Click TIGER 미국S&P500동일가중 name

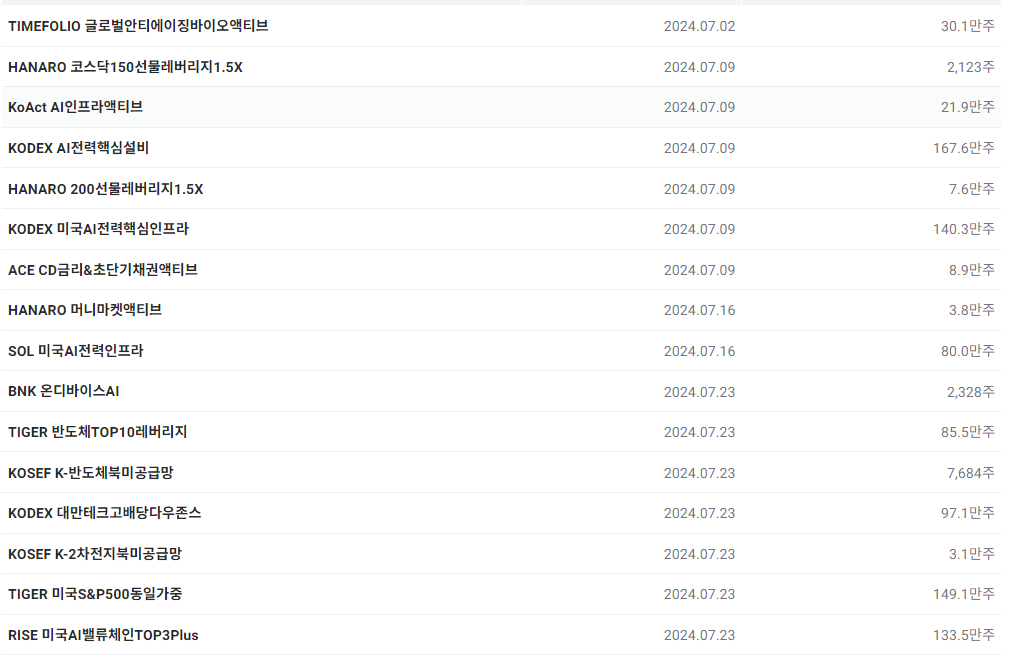pos(95,594)
